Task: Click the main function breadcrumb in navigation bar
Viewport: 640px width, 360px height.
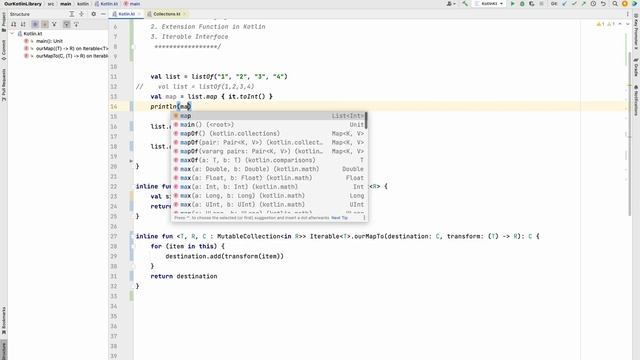Action: pos(132,4)
